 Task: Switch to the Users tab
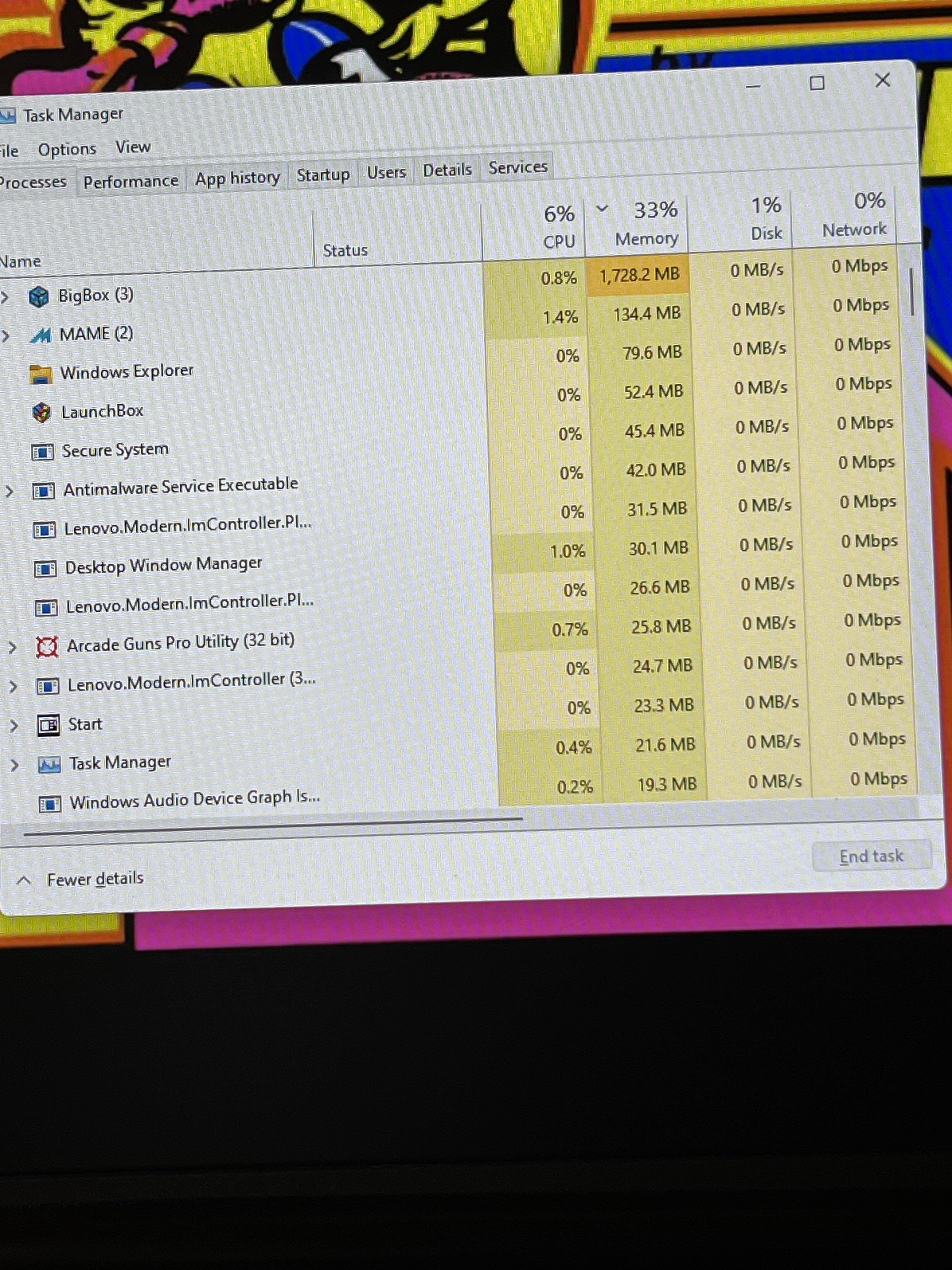point(386,172)
